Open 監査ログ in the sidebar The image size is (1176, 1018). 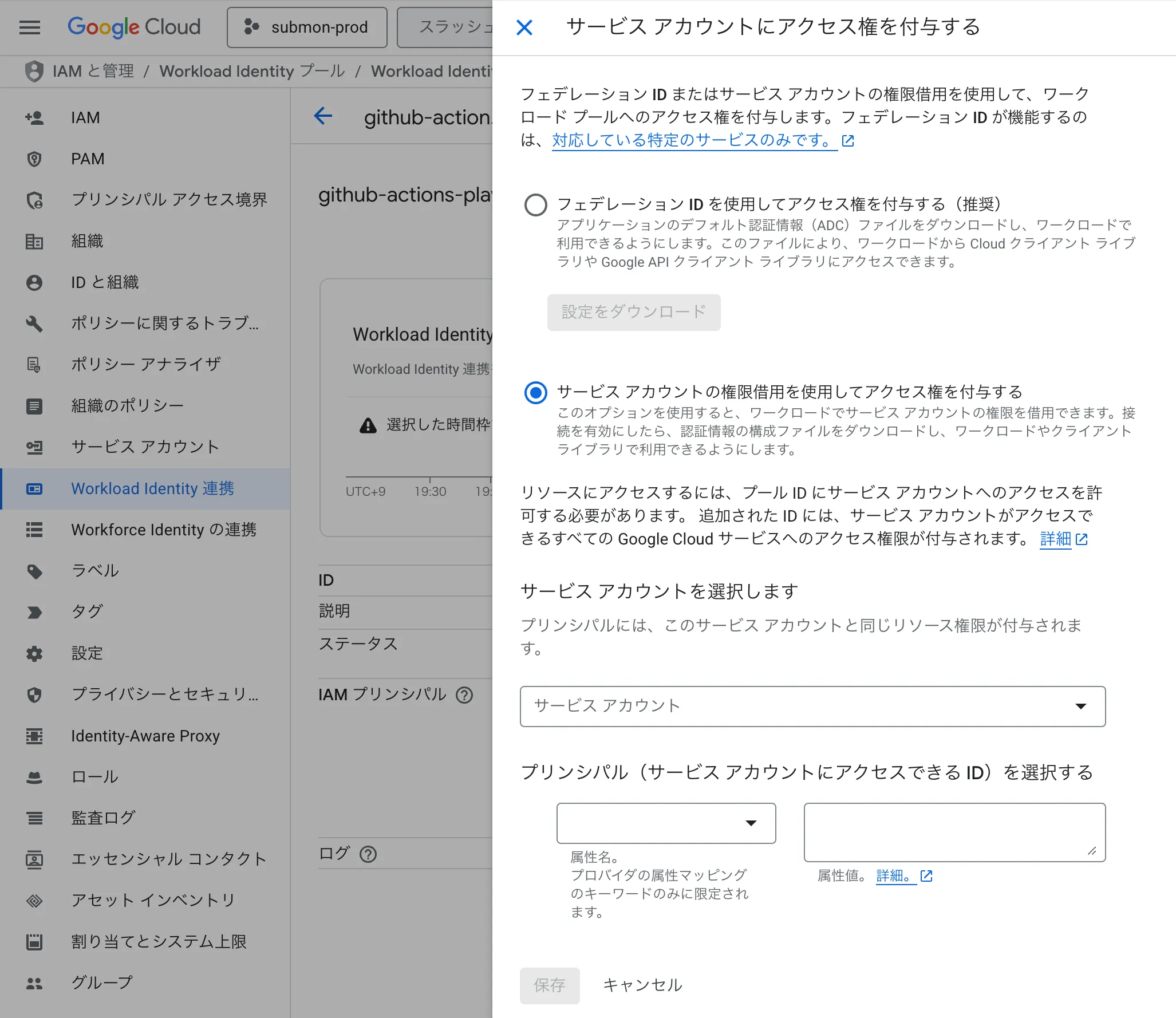[145, 818]
